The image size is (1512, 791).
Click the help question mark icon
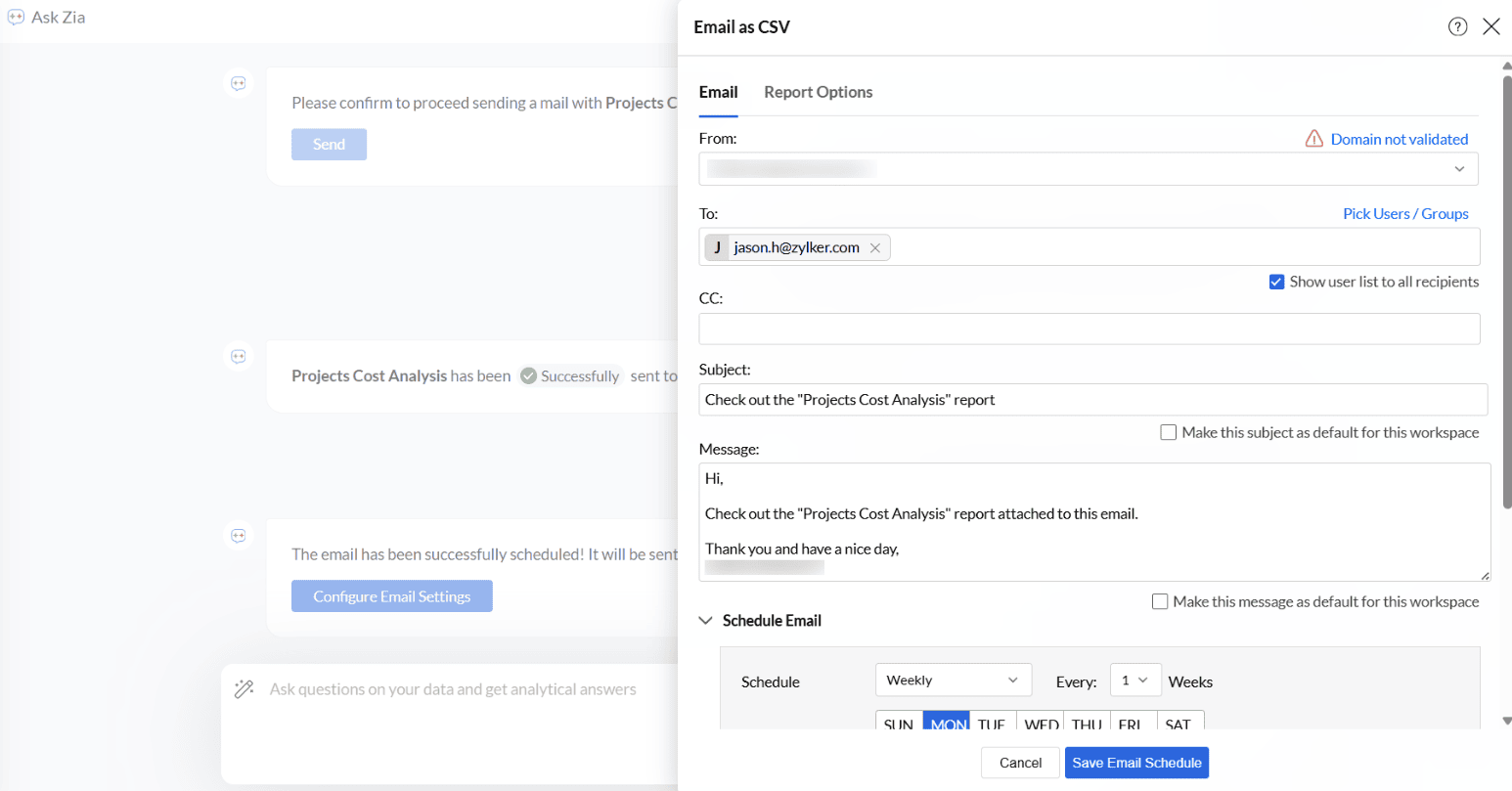pos(1457,27)
